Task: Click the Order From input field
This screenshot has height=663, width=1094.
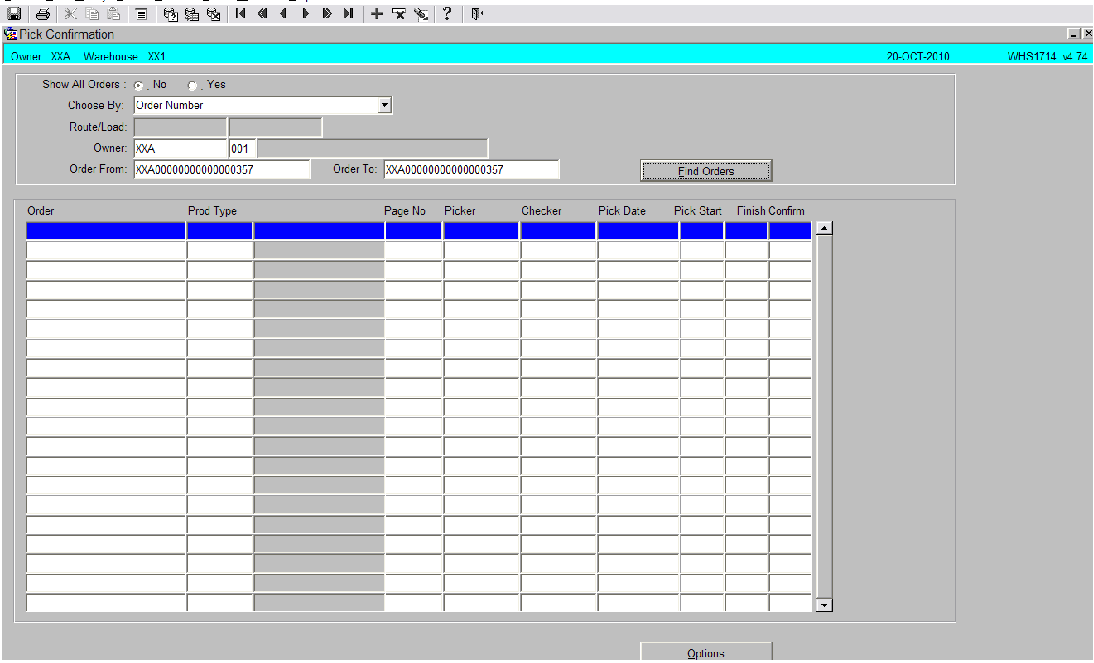Action: [x=222, y=170]
